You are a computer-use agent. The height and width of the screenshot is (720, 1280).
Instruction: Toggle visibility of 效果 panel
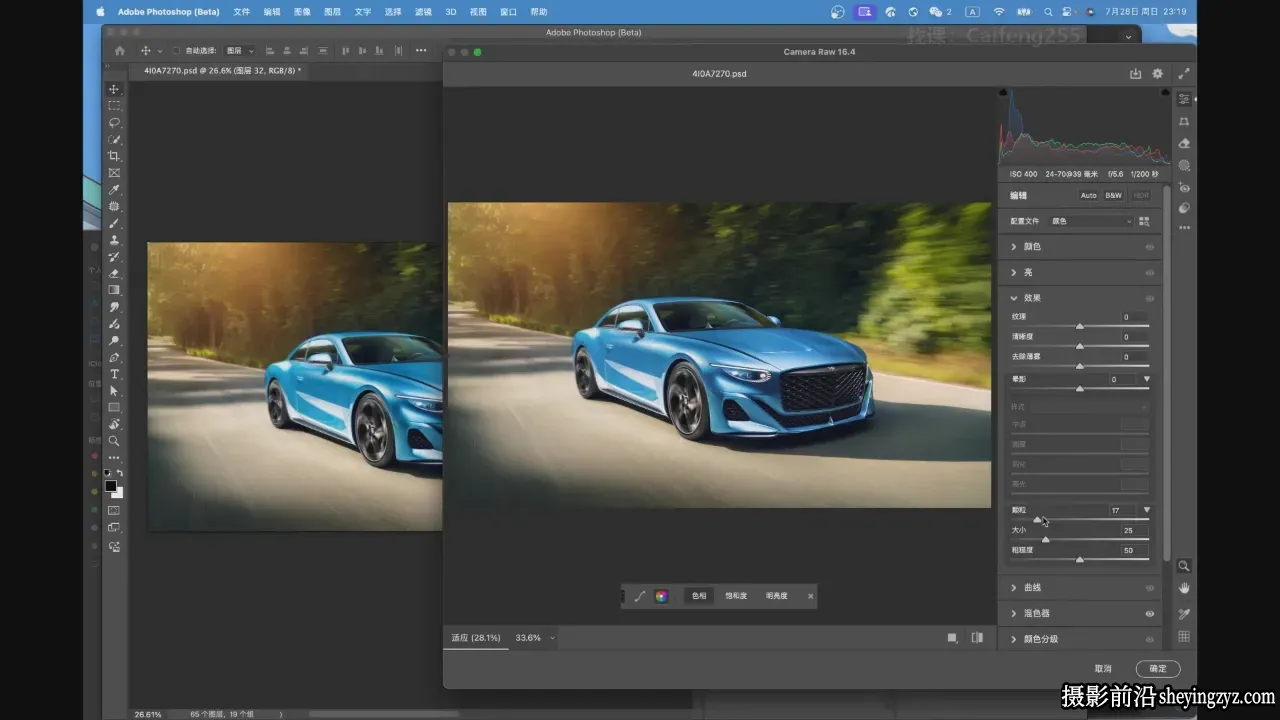click(1149, 298)
